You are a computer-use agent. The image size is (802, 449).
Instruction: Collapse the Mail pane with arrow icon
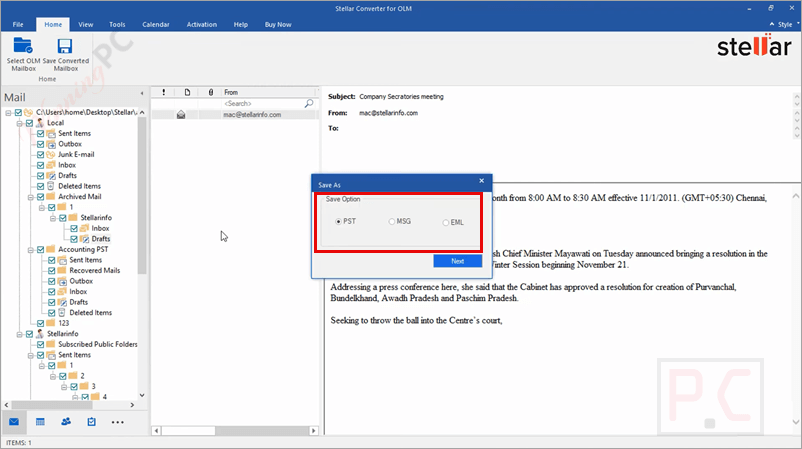[x=142, y=93]
